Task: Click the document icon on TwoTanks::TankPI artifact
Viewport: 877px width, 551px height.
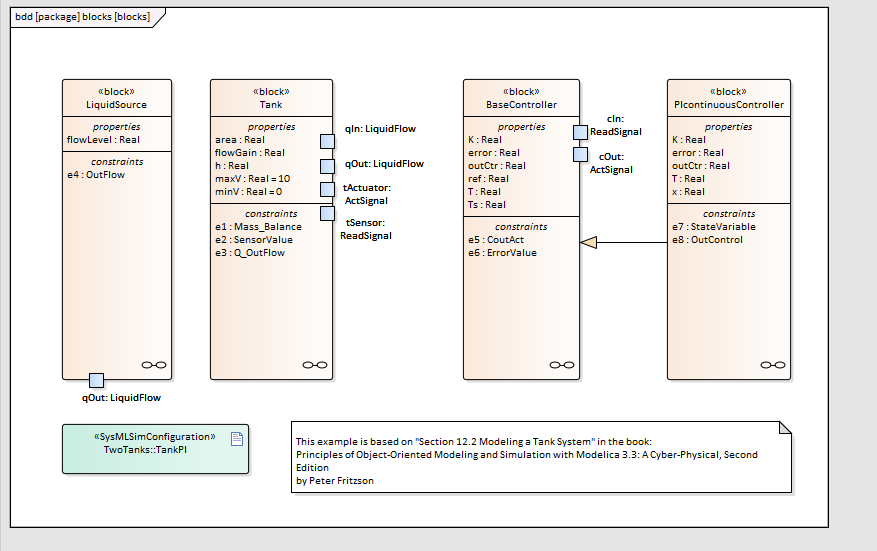Action: [x=237, y=439]
